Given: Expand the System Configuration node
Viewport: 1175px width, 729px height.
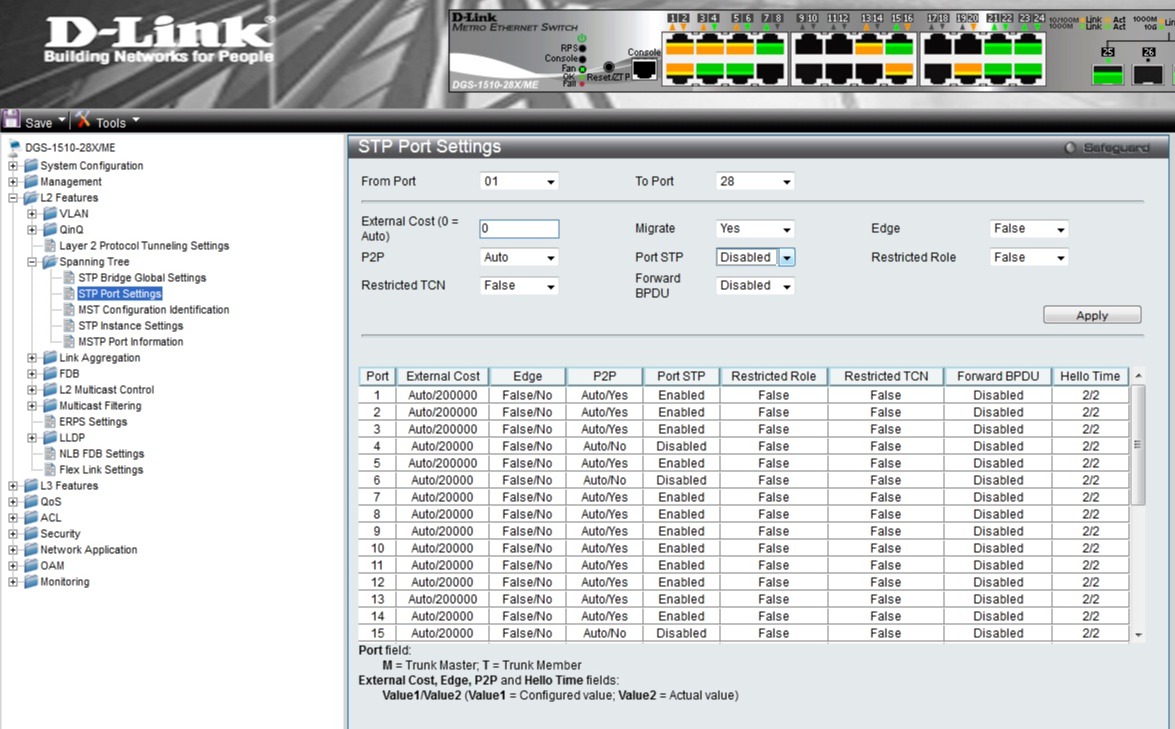Looking at the screenshot, I should pos(13,166).
